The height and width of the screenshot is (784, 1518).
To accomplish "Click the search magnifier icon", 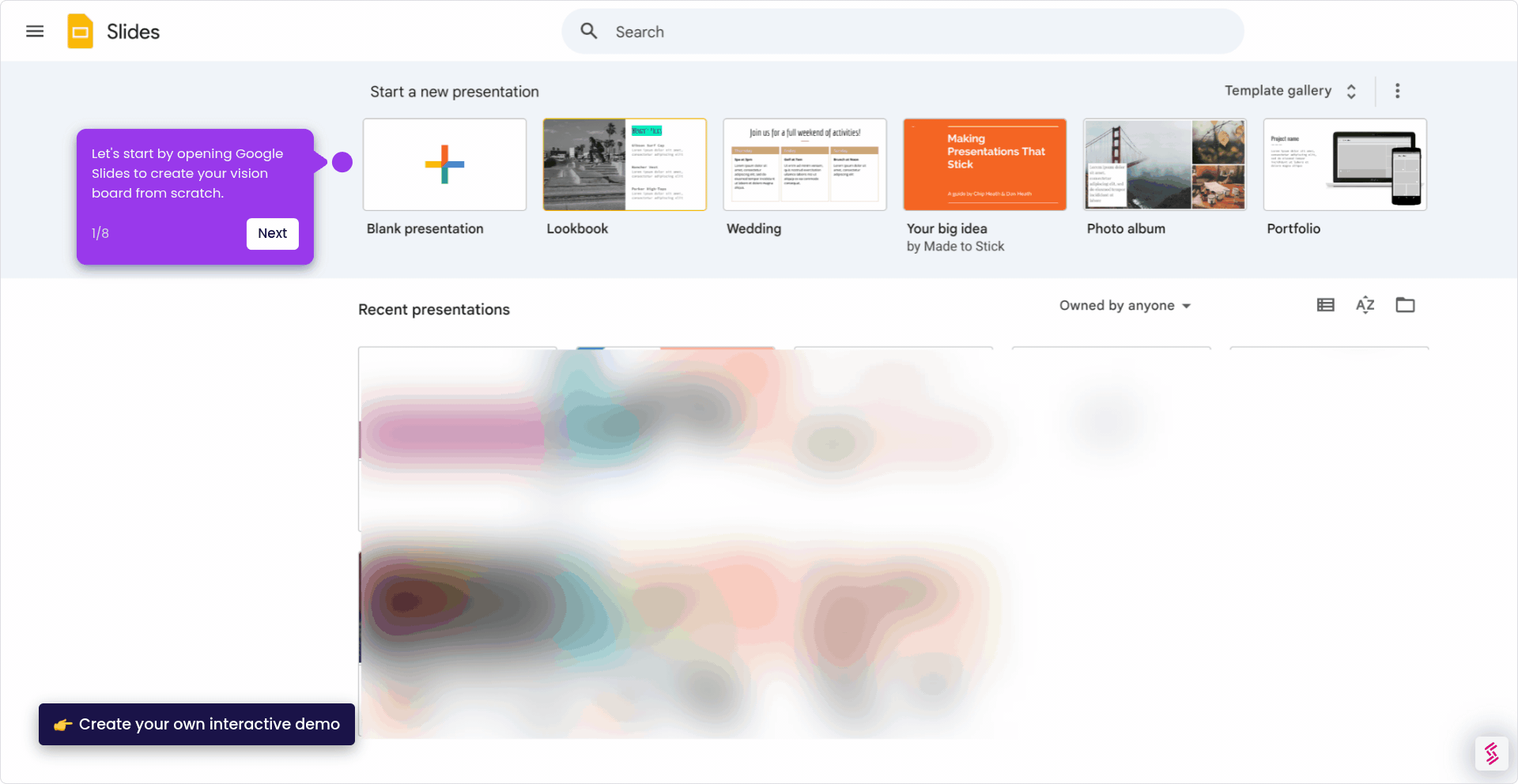I will [589, 32].
